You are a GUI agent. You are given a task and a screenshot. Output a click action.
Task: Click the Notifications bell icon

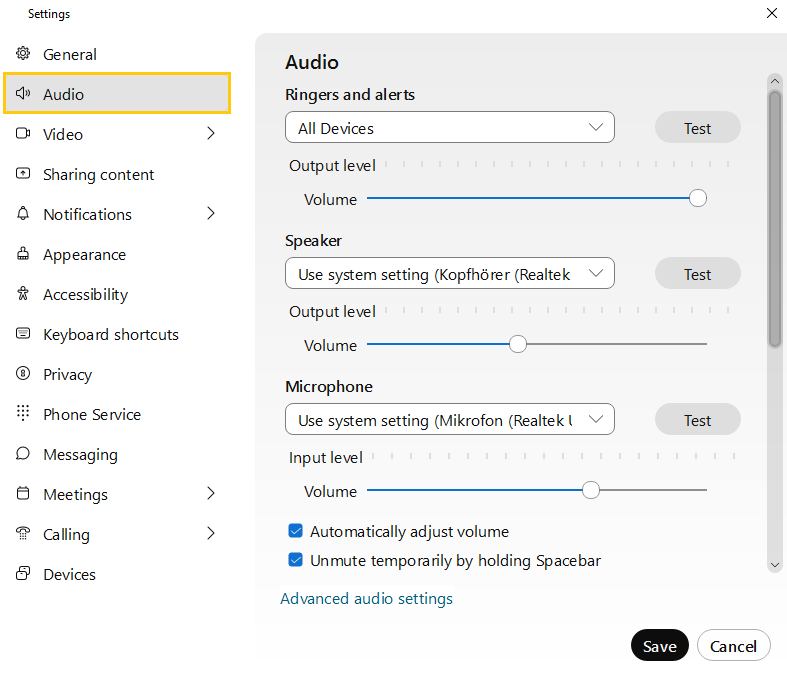tap(23, 214)
